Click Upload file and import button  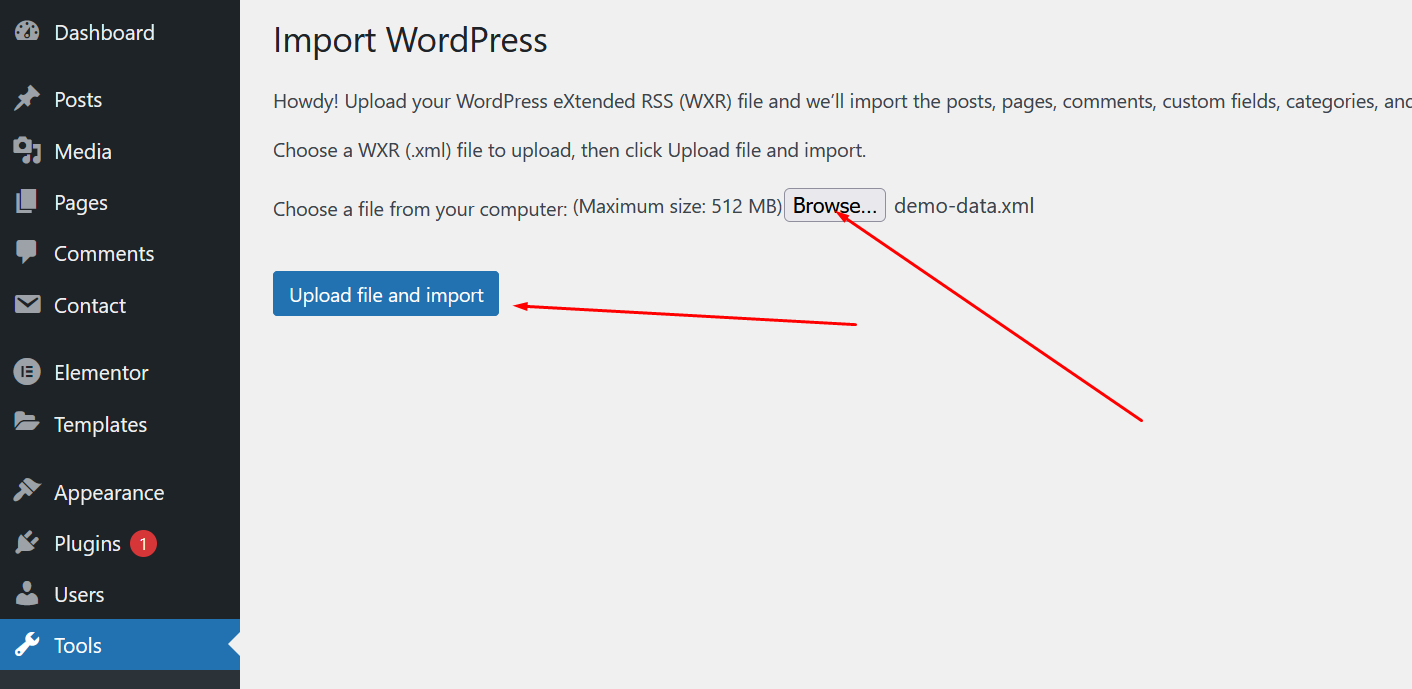tap(386, 294)
